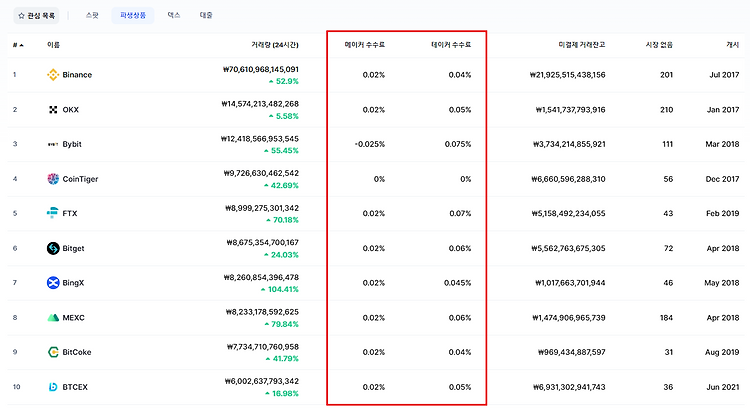Click the Bitget logo icon
This screenshot has height=408, width=750.
53,248
